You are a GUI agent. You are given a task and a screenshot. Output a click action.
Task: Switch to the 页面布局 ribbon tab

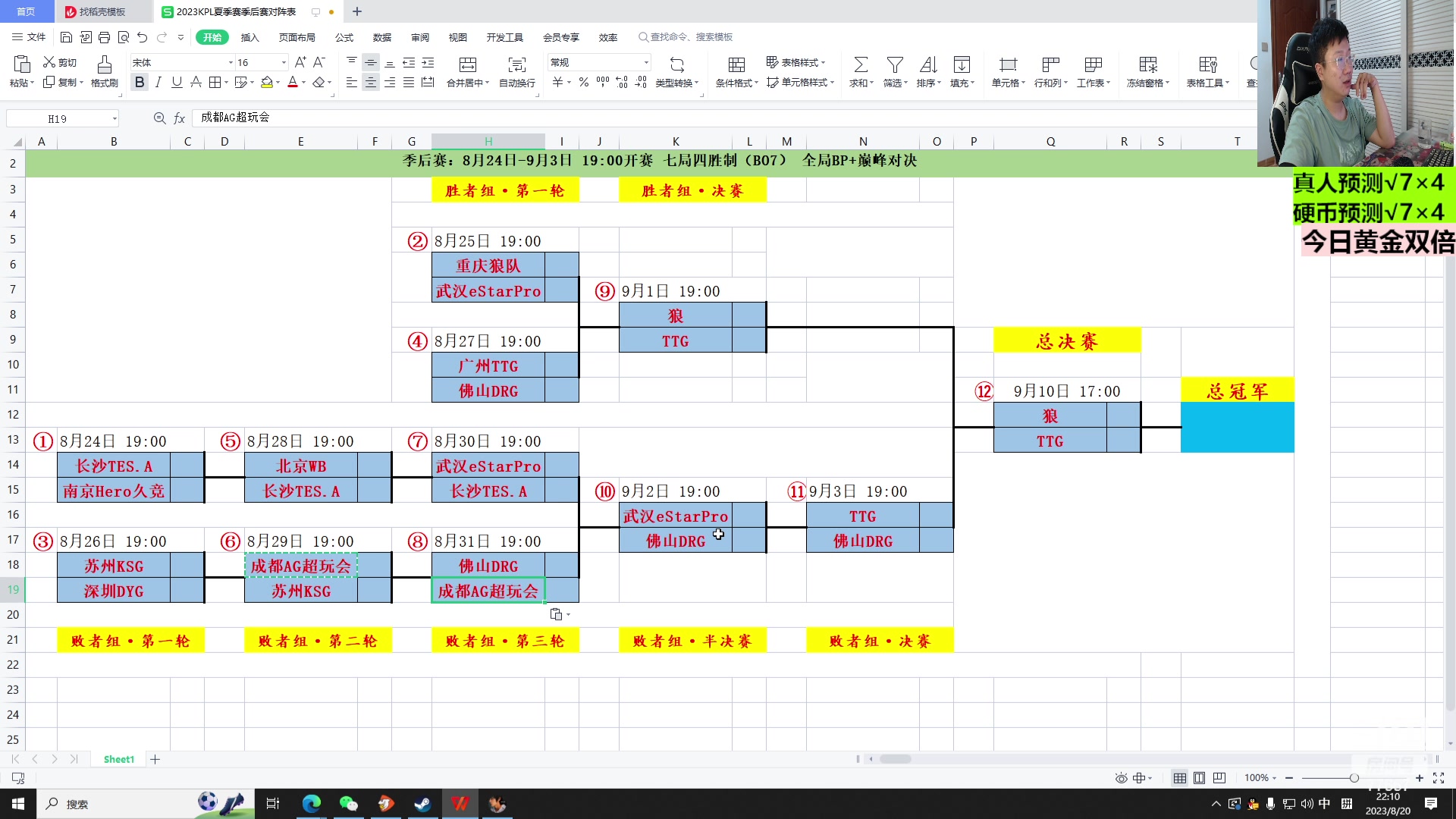pyautogui.click(x=297, y=37)
